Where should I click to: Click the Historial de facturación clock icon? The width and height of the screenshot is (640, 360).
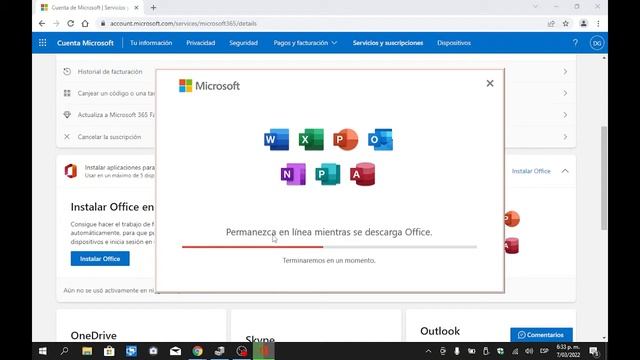(x=67, y=71)
